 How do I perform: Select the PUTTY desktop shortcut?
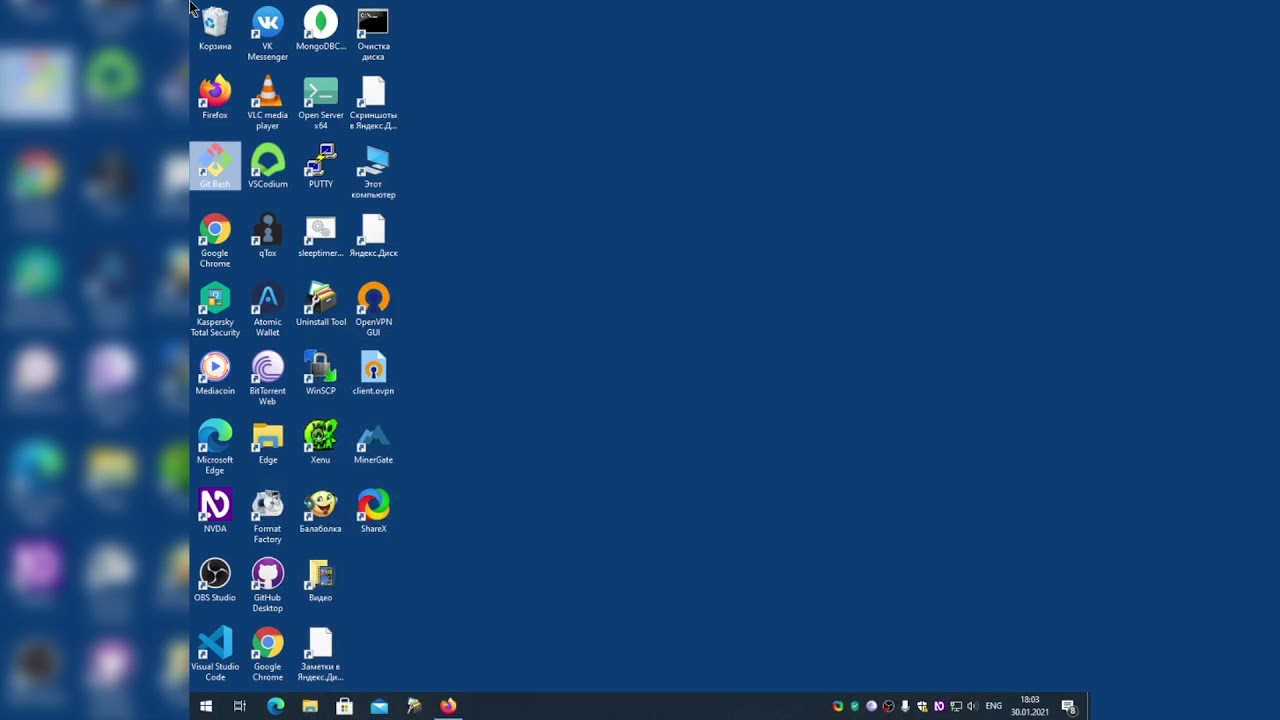coord(320,167)
